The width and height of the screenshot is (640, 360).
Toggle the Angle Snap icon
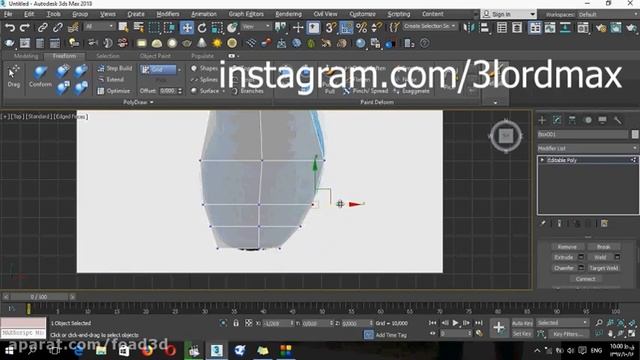pyautogui.click(x=346, y=28)
